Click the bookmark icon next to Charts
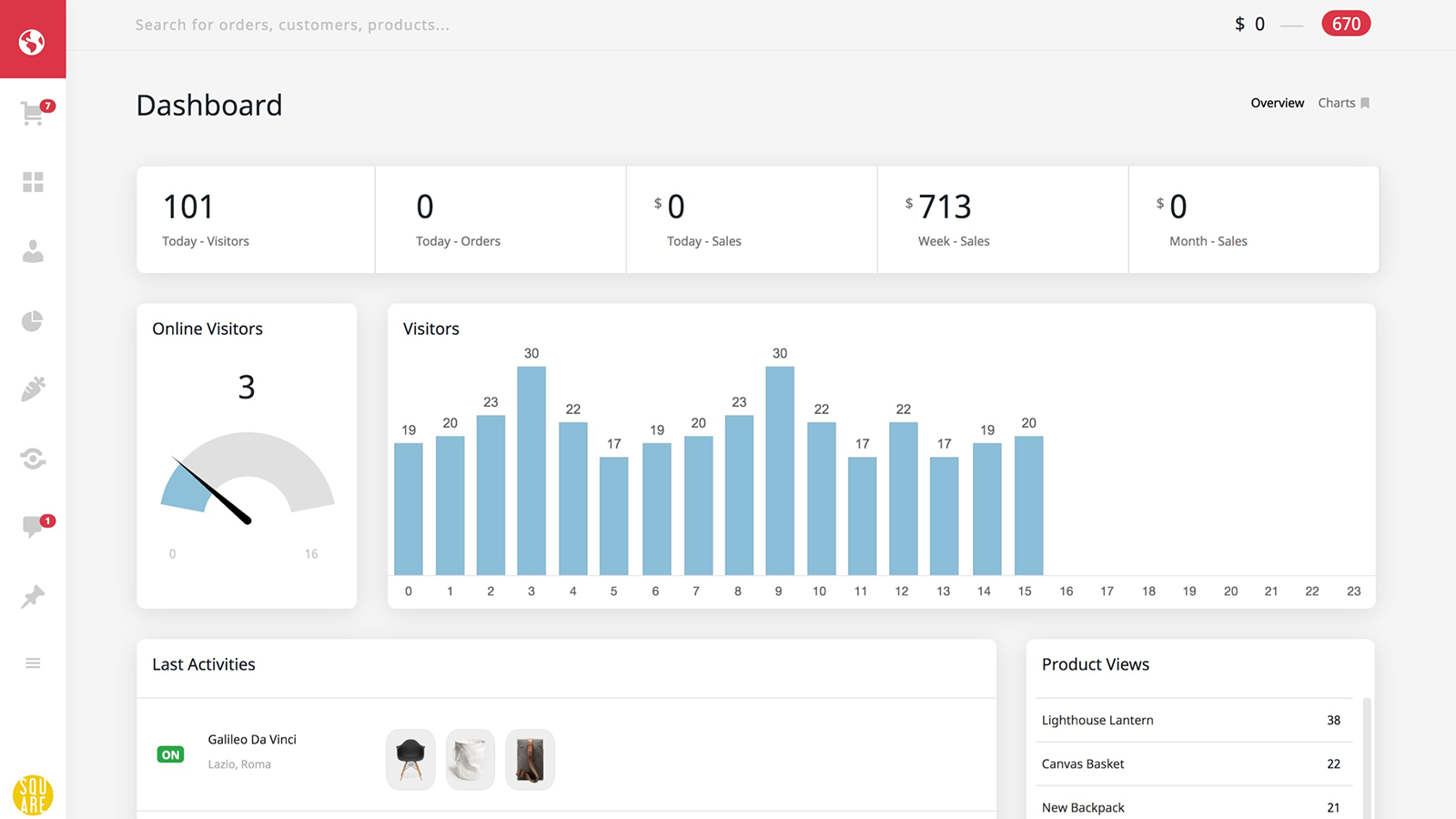 [1364, 103]
